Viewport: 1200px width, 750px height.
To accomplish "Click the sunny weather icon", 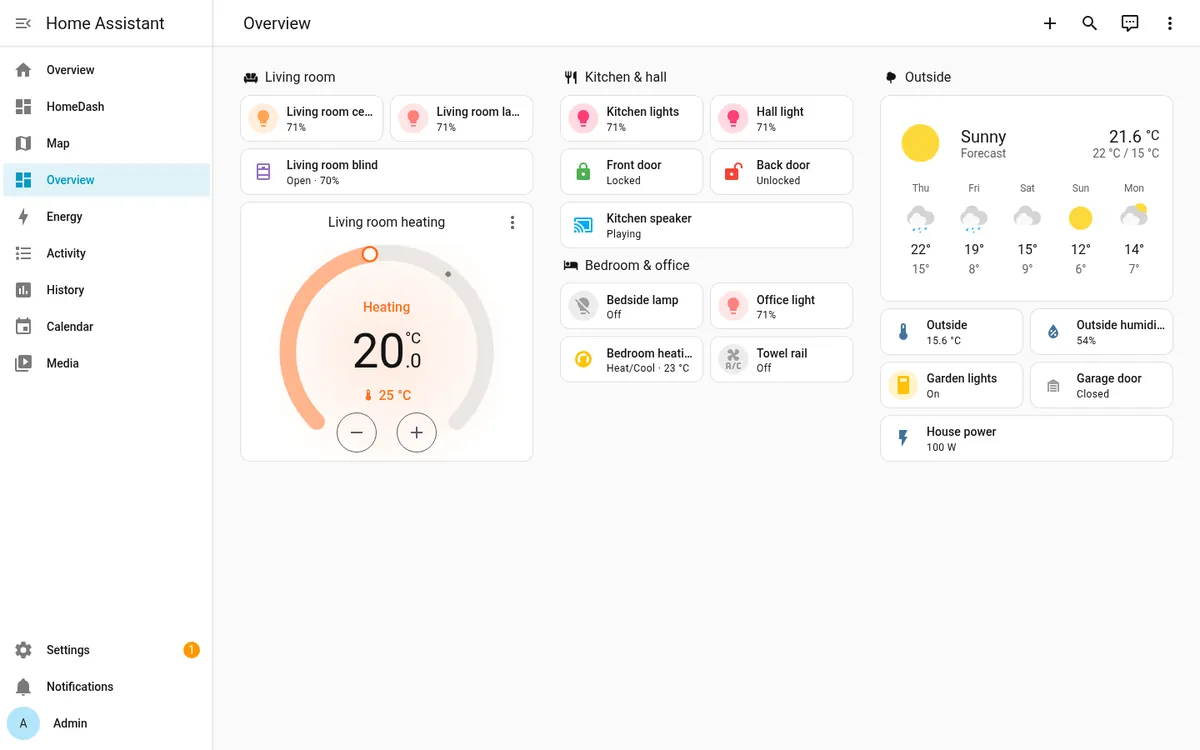I will (x=920, y=143).
